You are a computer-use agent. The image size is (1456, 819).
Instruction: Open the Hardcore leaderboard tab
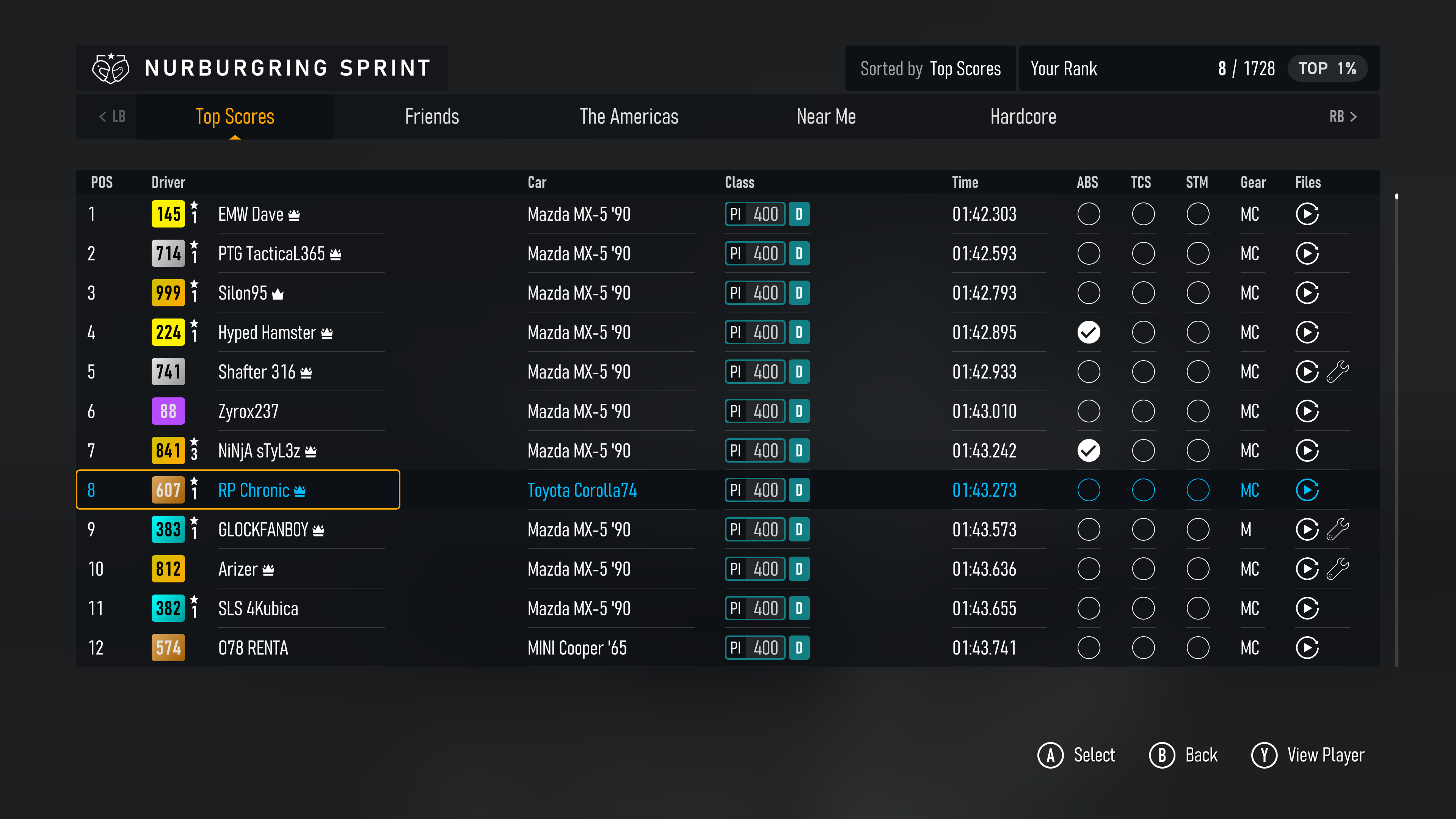point(1023,116)
